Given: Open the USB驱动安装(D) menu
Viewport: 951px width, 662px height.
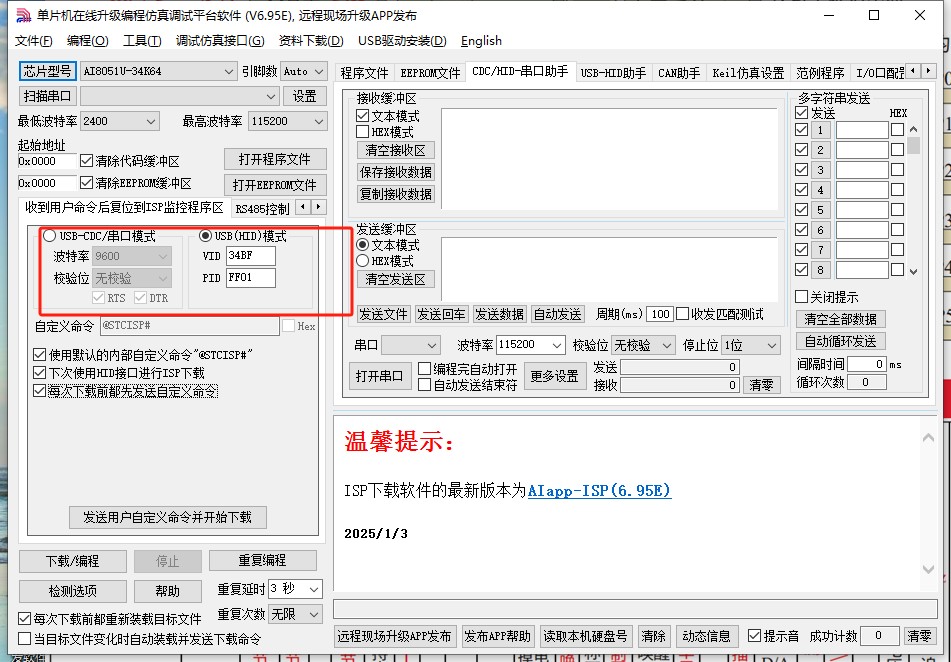Looking at the screenshot, I should [x=402, y=41].
